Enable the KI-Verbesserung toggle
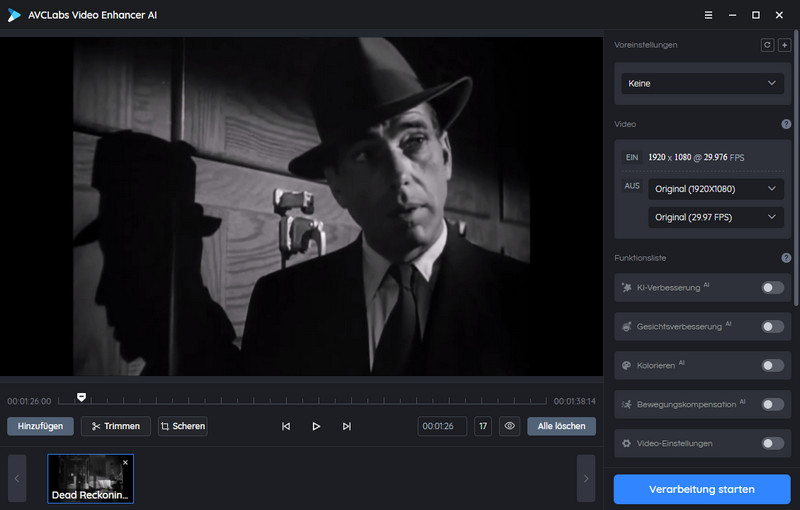Image resolution: width=800 pixels, height=510 pixels. [x=772, y=288]
